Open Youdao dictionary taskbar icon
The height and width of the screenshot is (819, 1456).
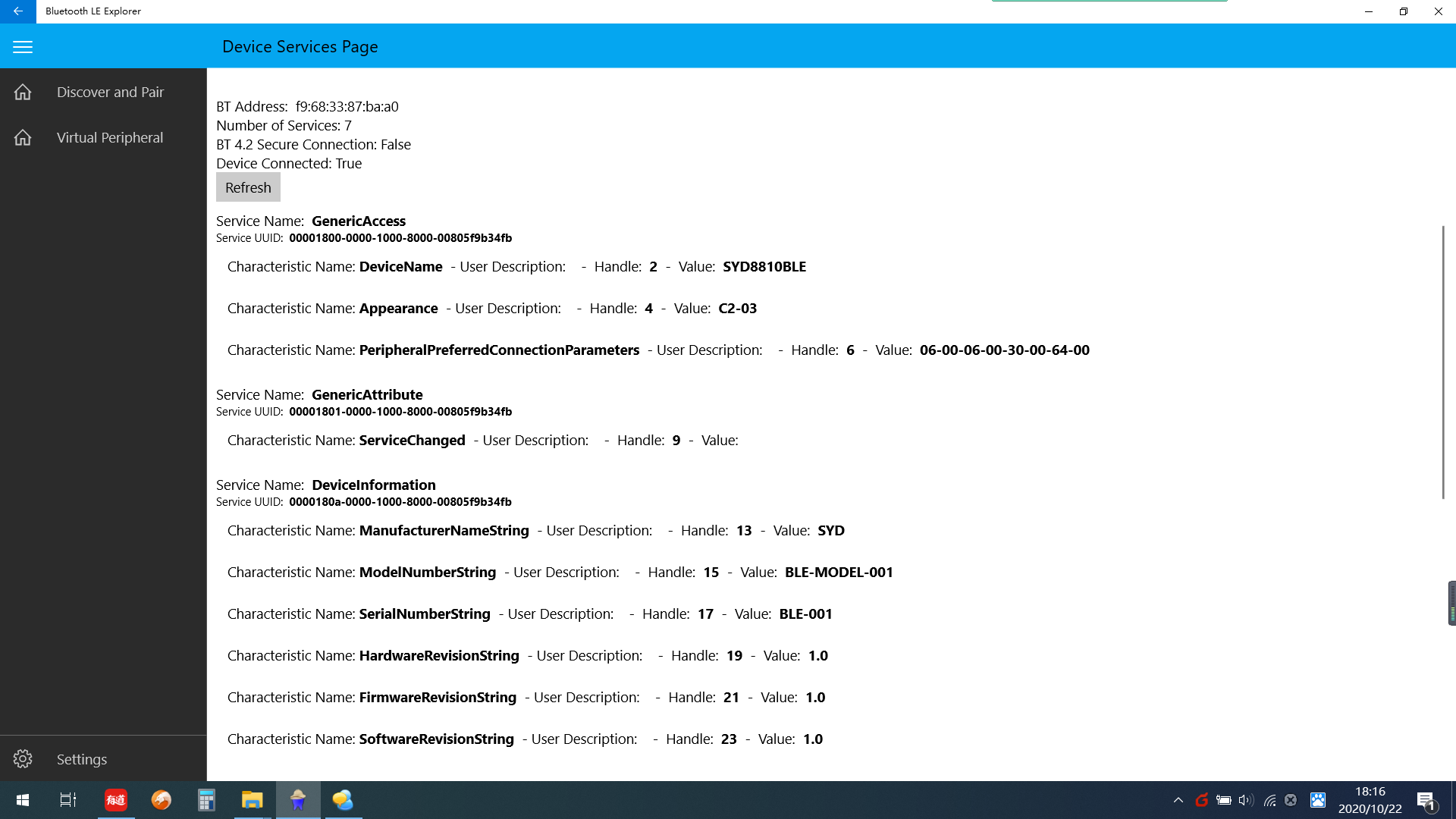[x=115, y=800]
